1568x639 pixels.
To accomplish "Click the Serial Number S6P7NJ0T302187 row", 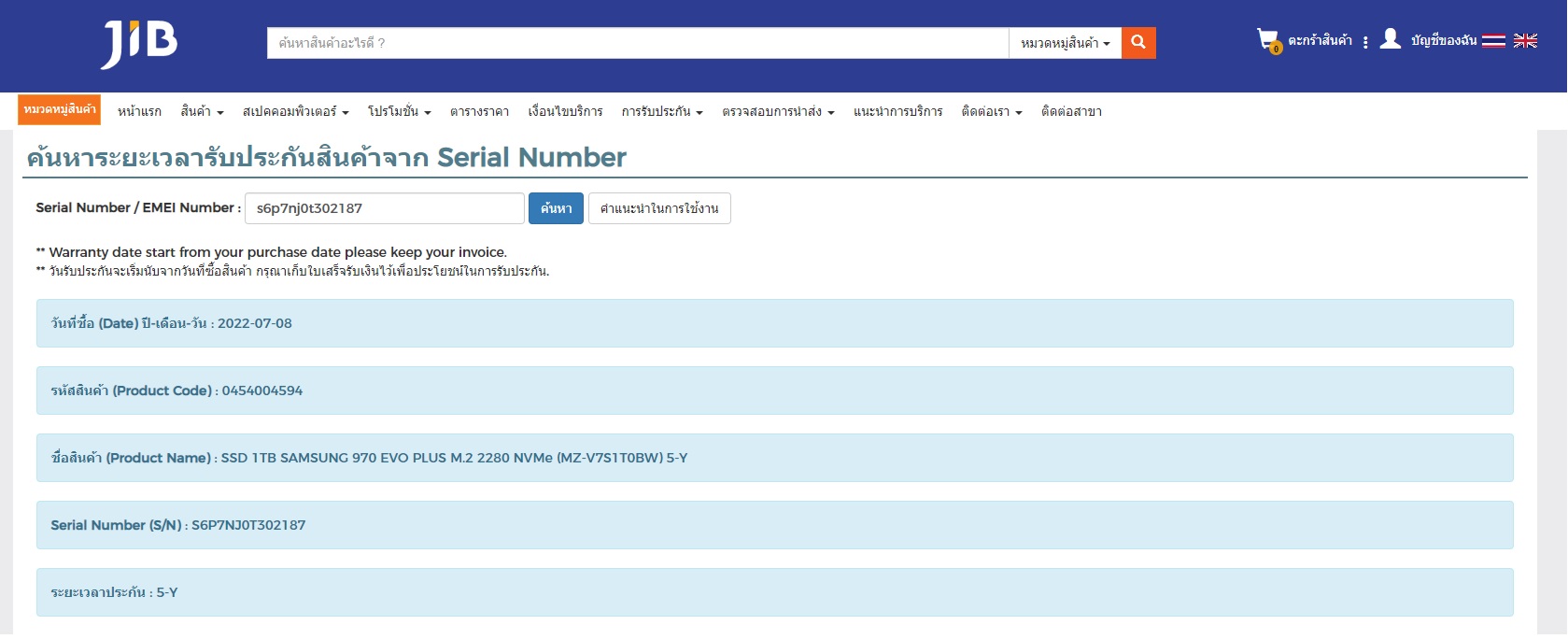I will 774,525.
